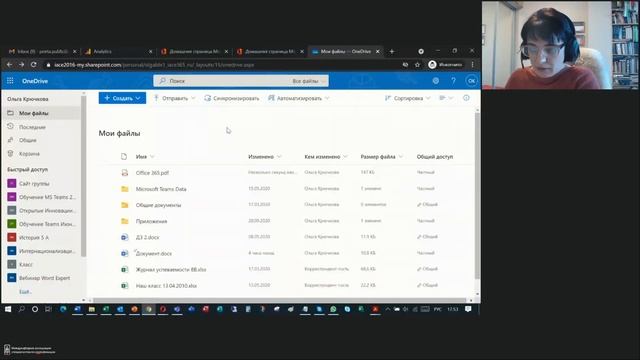The width and height of the screenshot is (640, 360).
Task: Click the Word icon of Документ.docx
Action: (124, 253)
